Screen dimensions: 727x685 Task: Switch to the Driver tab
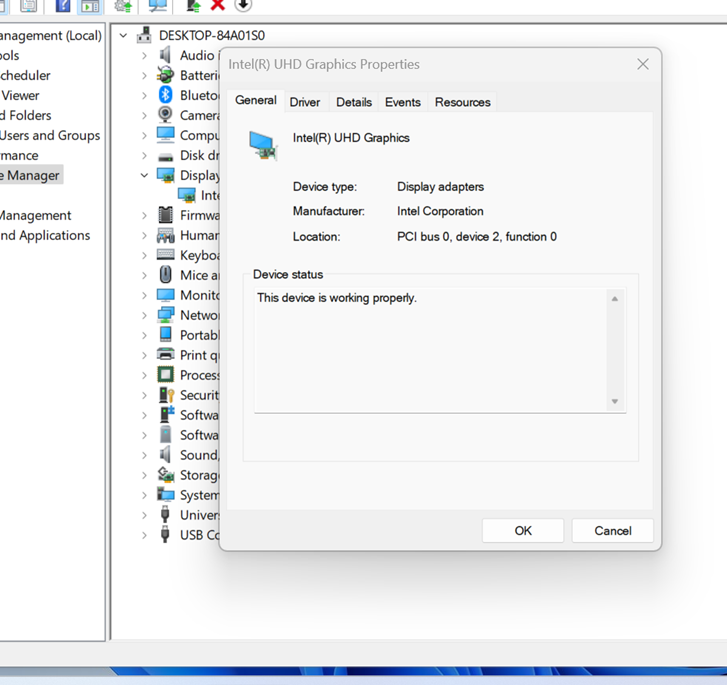(x=305, y=102)
